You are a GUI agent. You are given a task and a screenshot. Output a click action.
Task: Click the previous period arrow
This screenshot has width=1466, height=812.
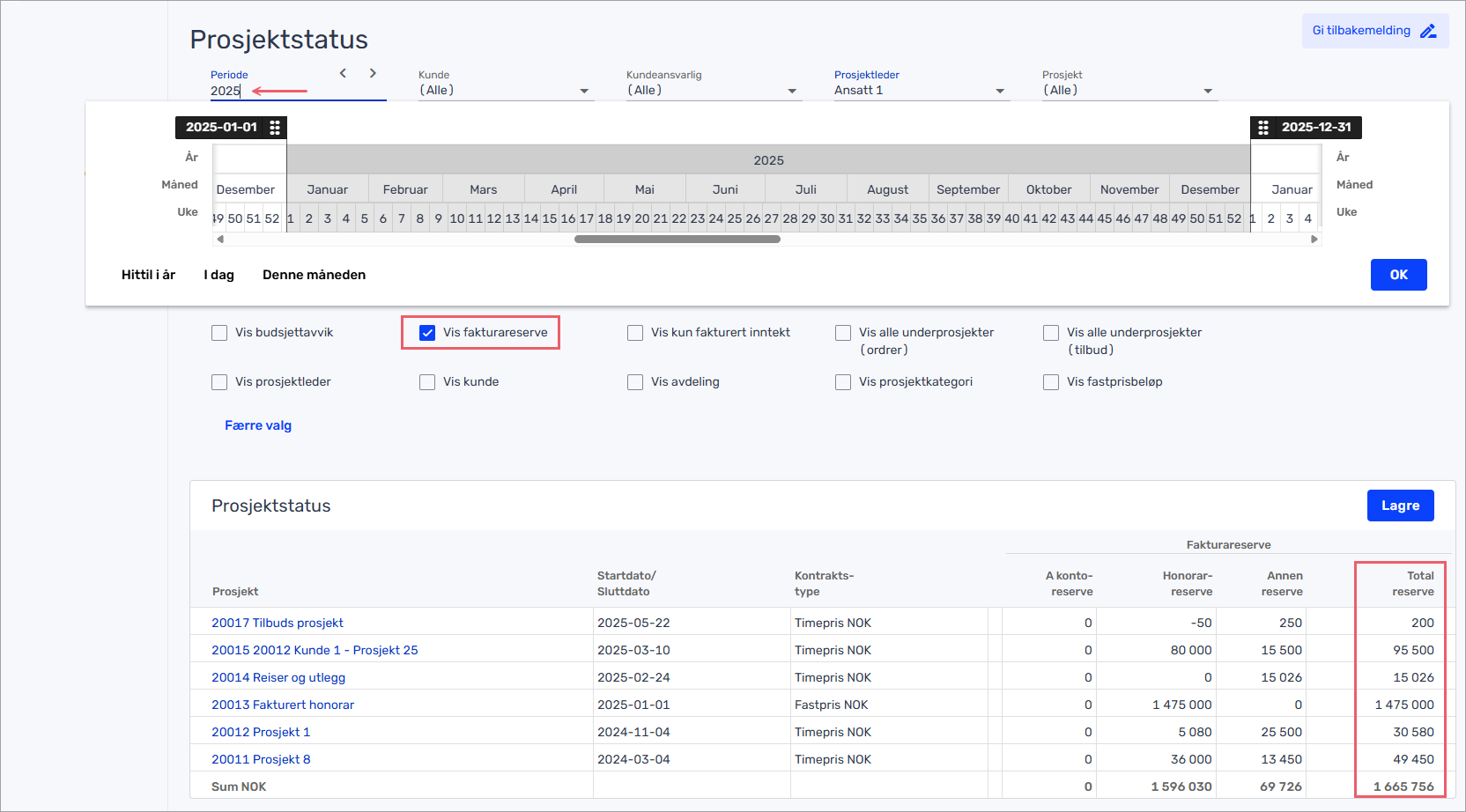[x=343, y=73]
